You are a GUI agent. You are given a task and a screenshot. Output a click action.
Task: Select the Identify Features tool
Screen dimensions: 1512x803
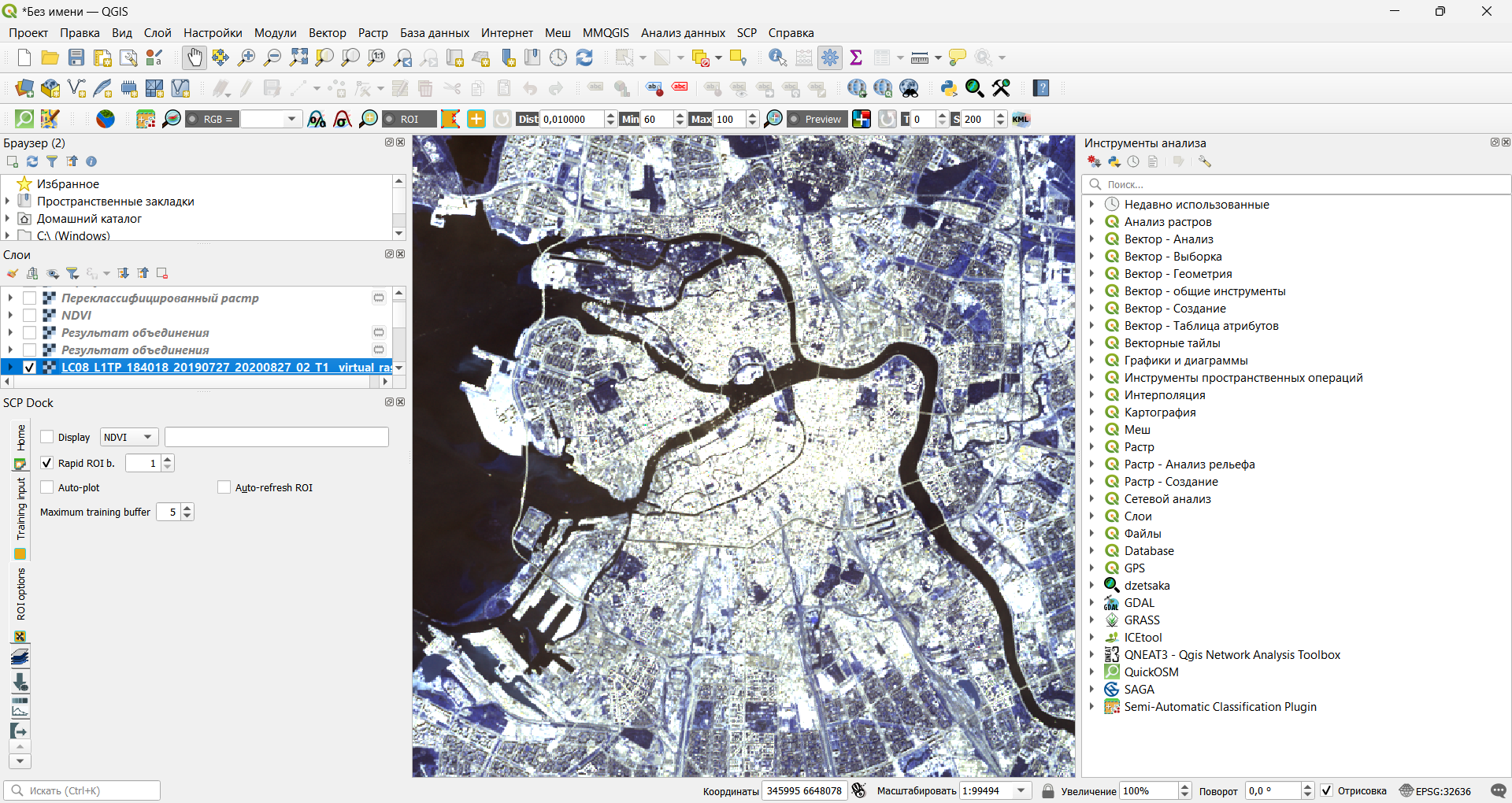pos(777,57)
